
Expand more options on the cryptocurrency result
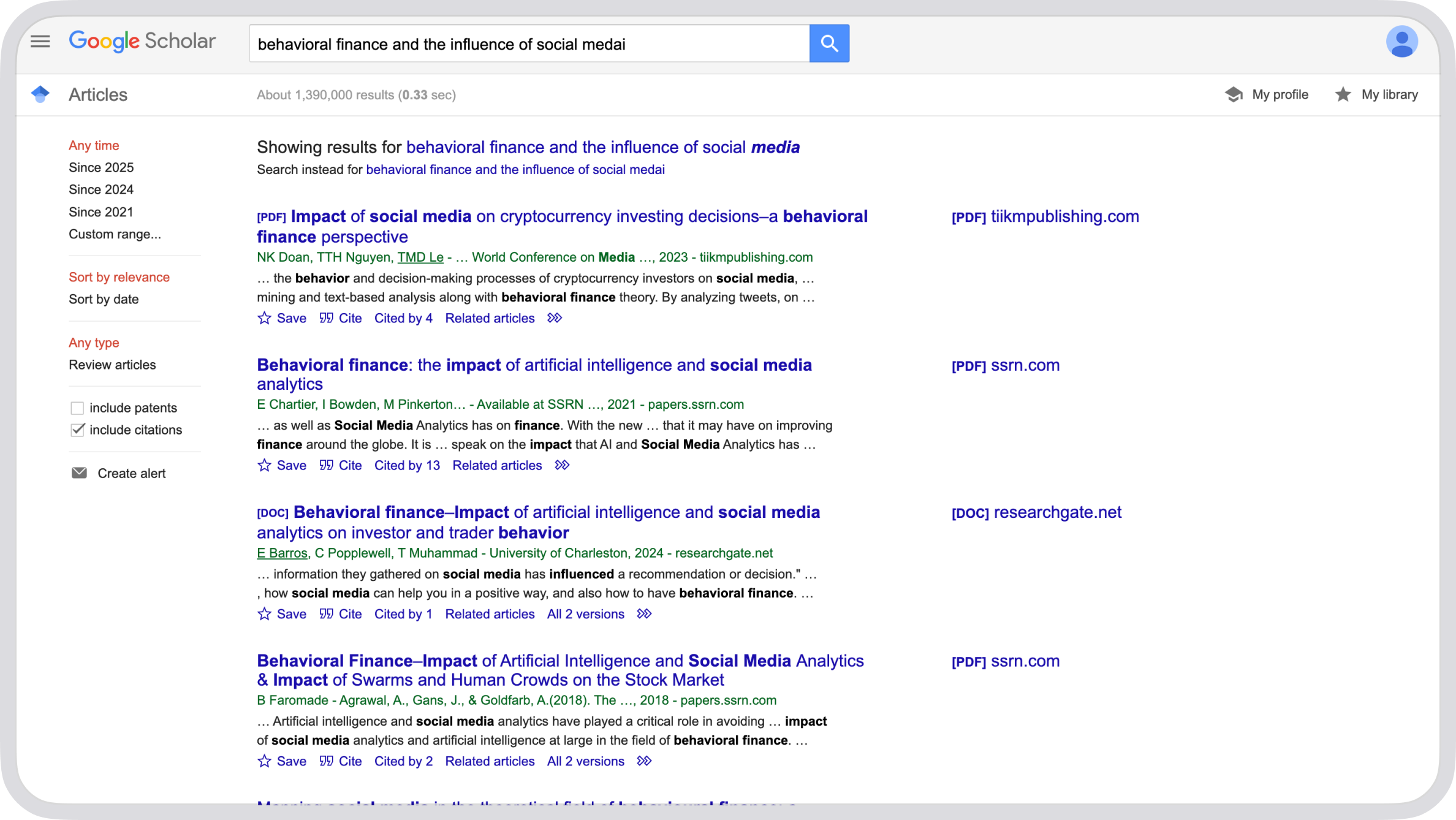(x=554, y=318)
